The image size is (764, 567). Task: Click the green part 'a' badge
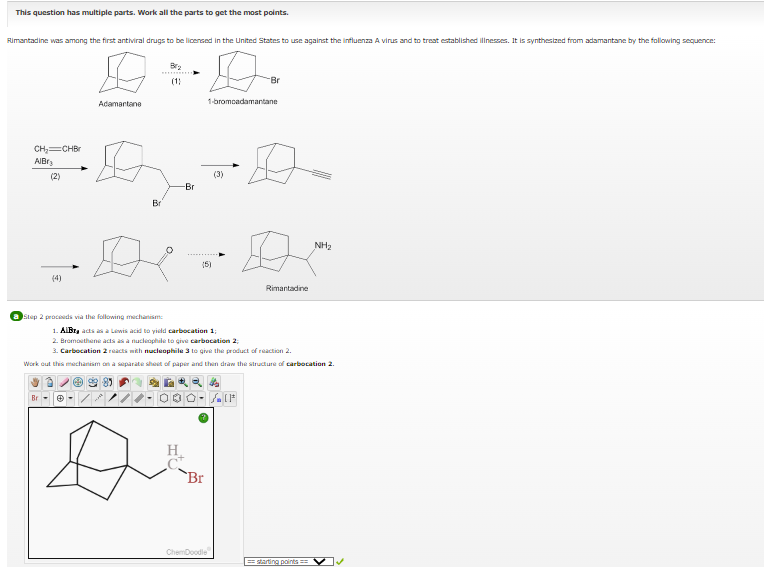coord(16,317)
